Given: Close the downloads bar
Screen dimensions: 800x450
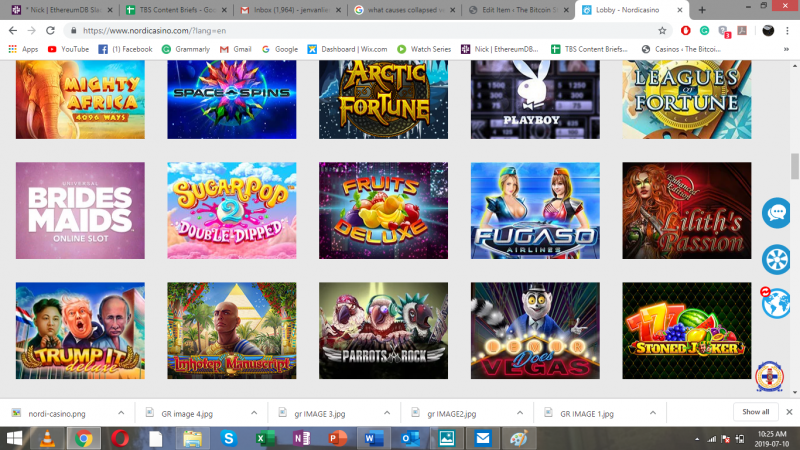Looking at the screenshot, I should click(789, 412).
